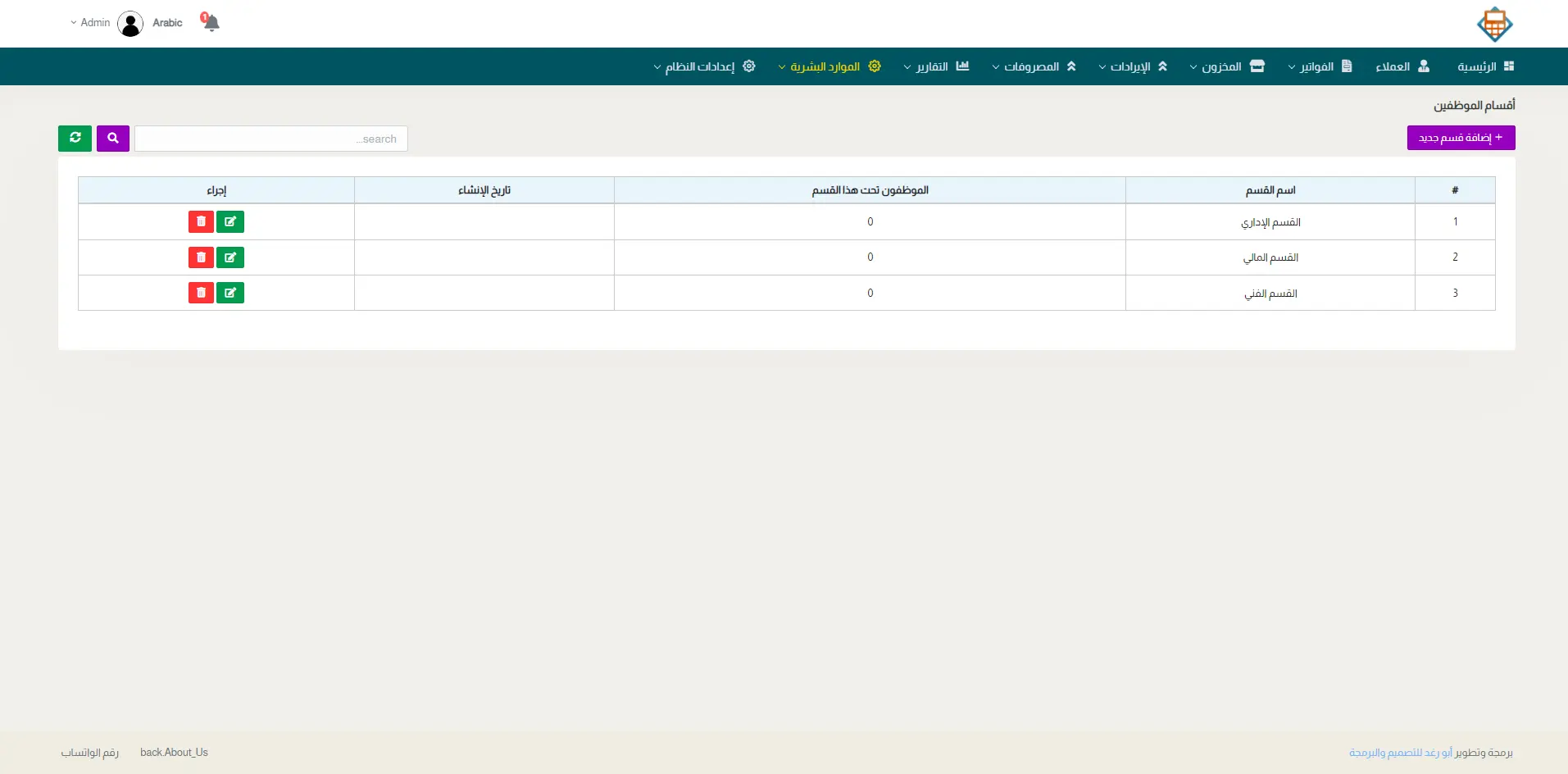Screen dimensions: 1568x774
Task: Delete the القسم المالي department row
Action: click(x=201, y=257)
